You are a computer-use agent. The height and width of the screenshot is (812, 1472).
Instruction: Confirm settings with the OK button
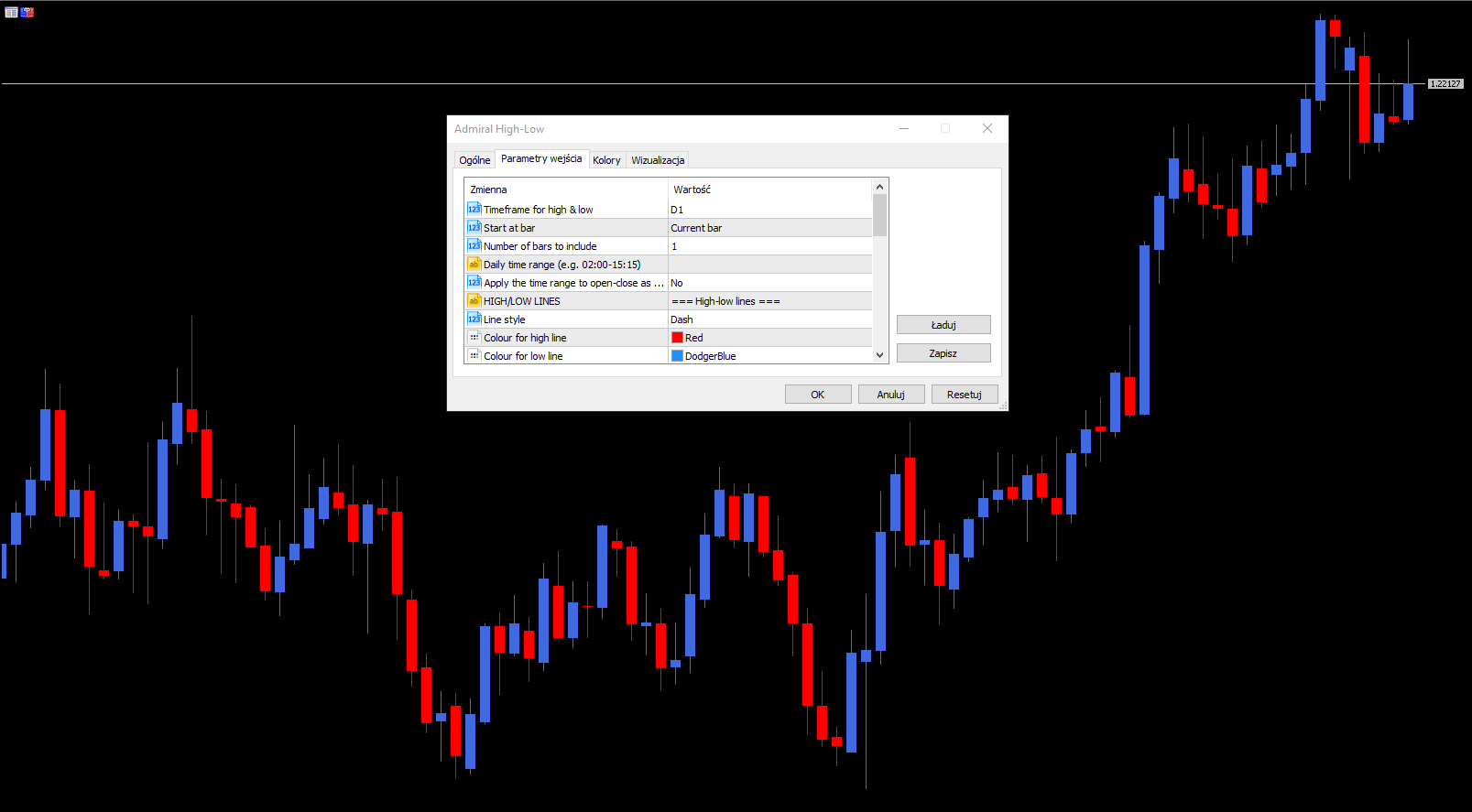coord(818,395)
